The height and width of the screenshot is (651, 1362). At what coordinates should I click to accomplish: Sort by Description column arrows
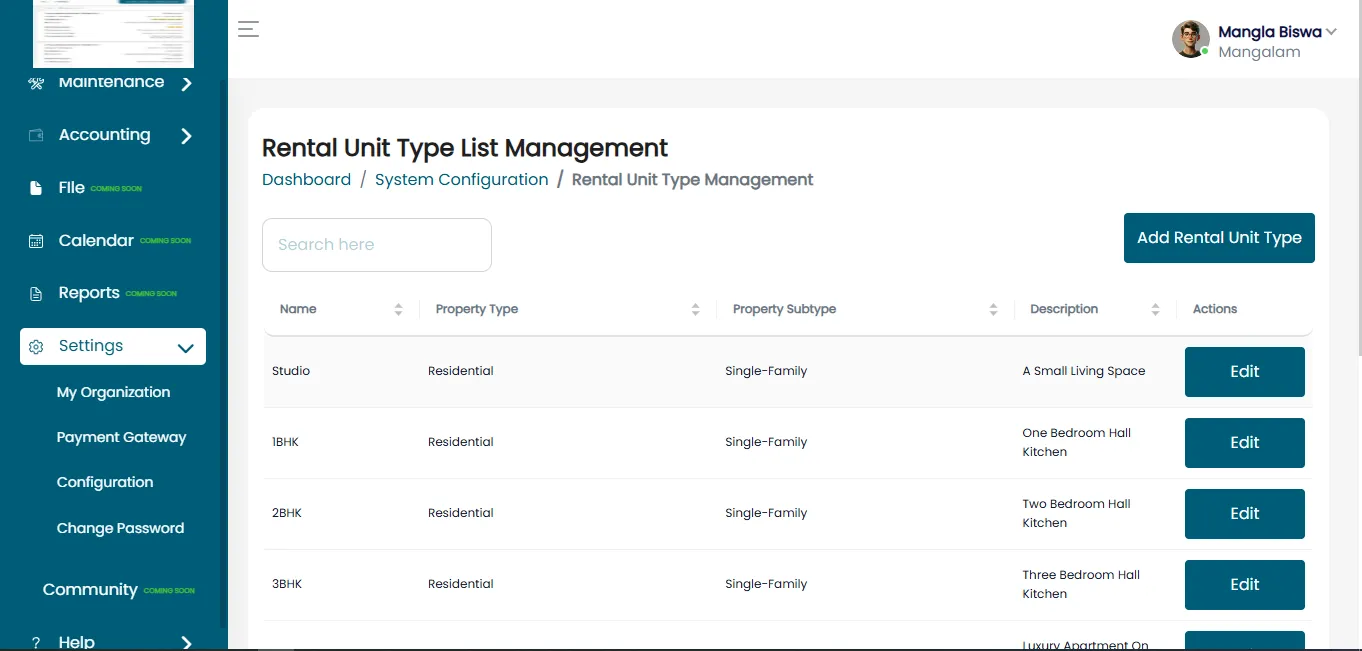(x=1155, y=310)
